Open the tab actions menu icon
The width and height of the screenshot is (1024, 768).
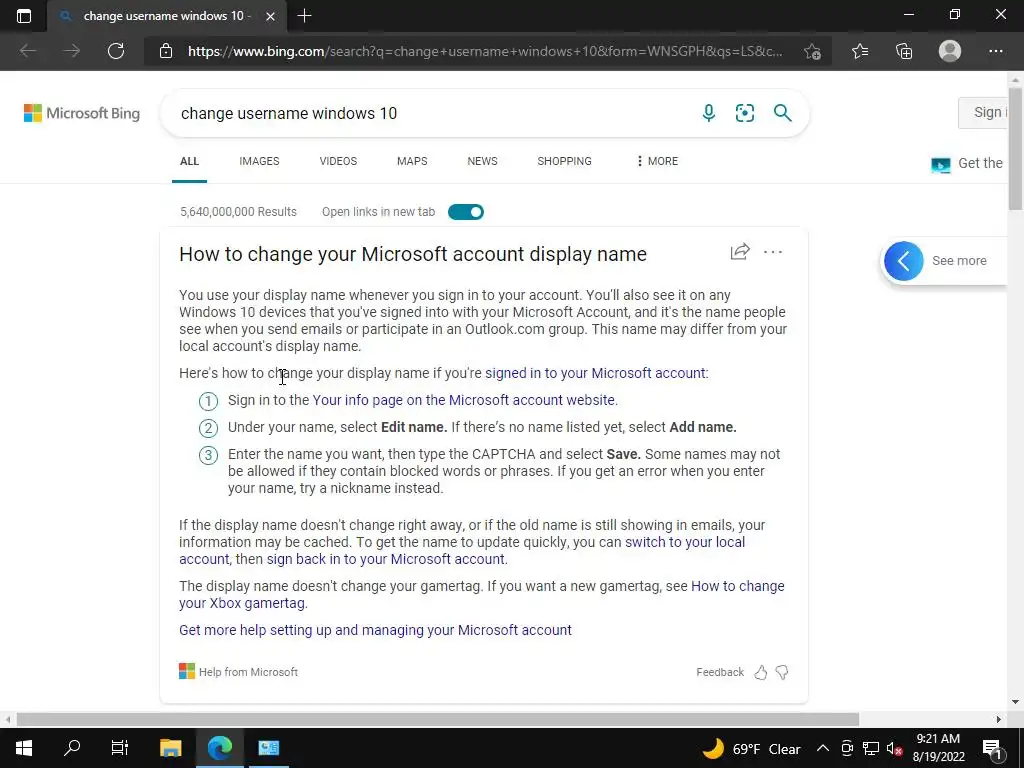coord(24,16)
